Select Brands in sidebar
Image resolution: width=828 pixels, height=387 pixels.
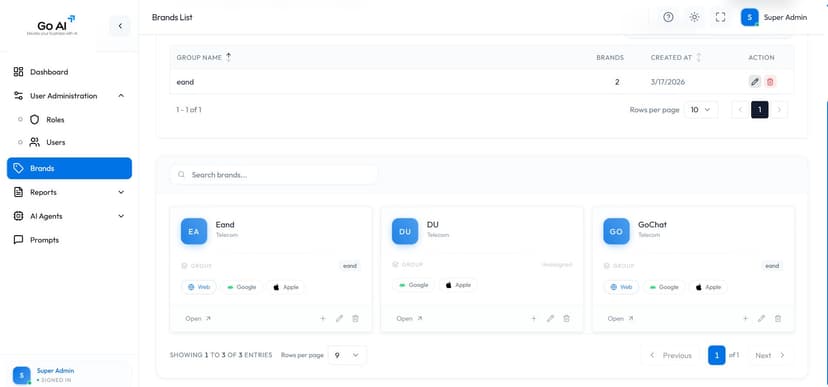69,168
